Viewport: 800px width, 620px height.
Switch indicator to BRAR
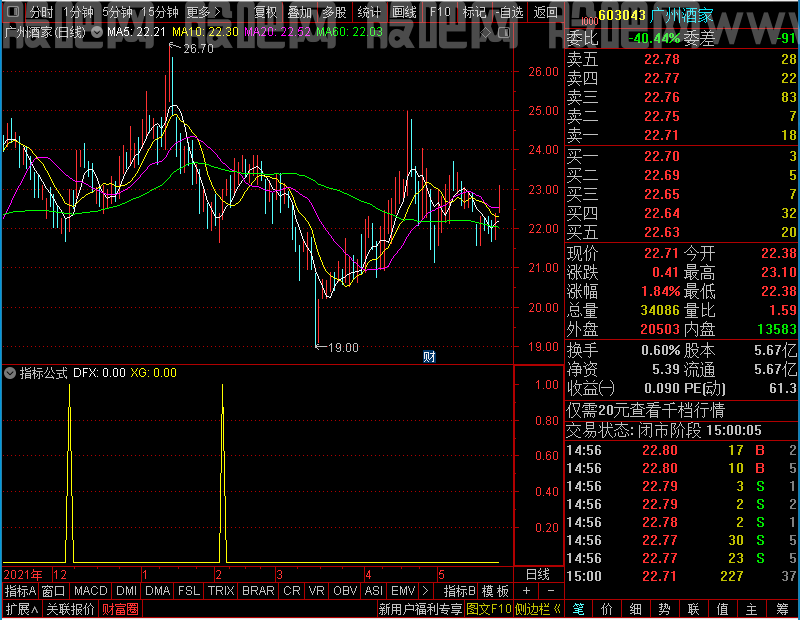[258, 591]
